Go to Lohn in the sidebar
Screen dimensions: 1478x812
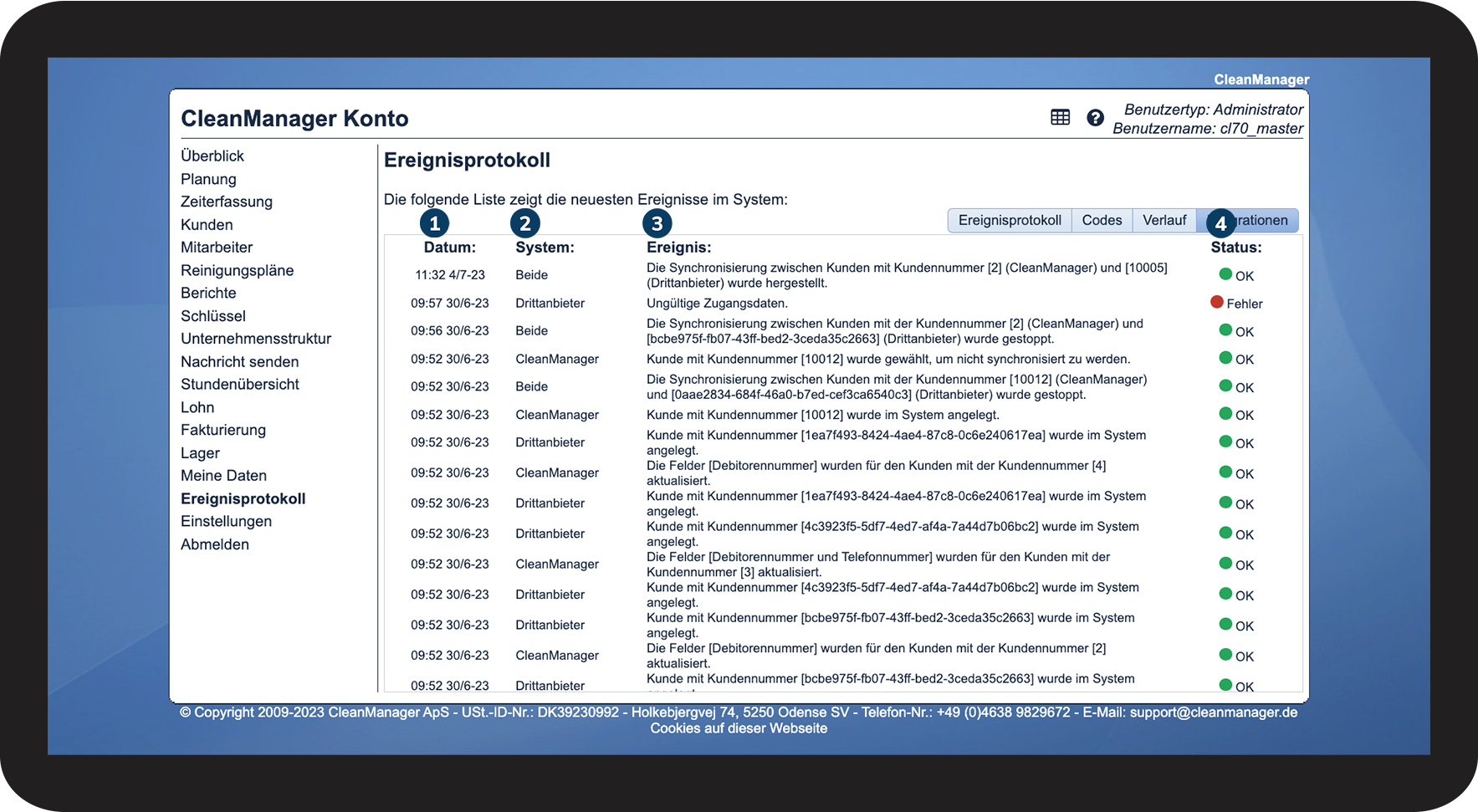pos(197,407)
